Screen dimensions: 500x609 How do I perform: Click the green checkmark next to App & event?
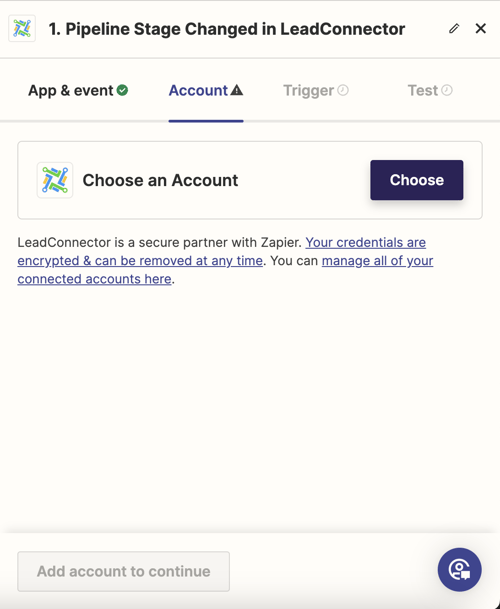pyautogui.click(x=122, y=90)
